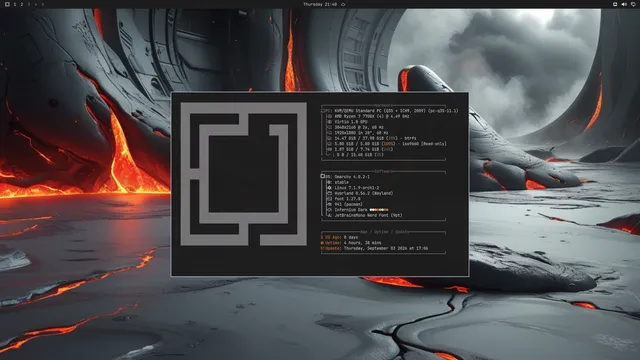Switch to workspace 3
The width and height of the screenshot is (640, 360).
click(x=29, y=4)
